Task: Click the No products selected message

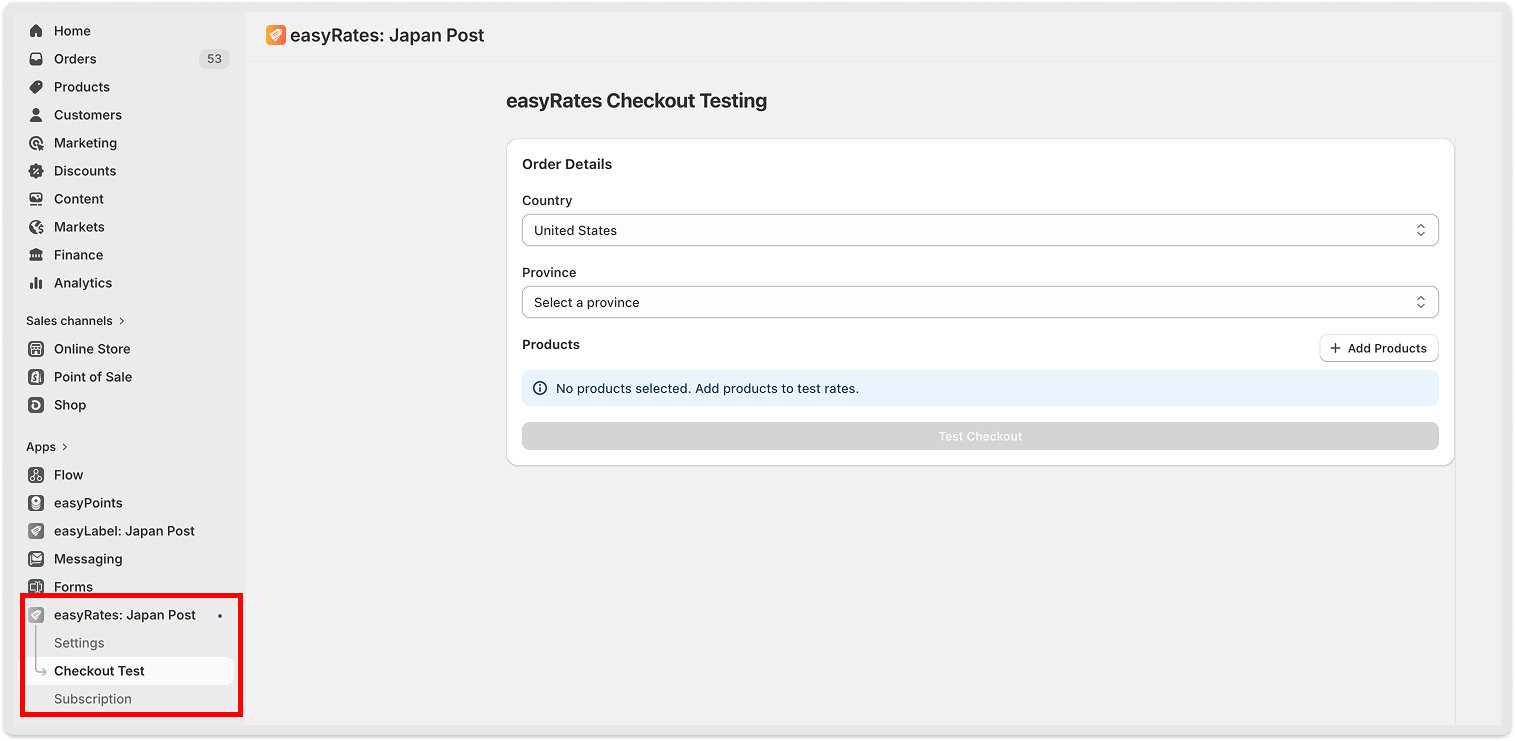Action: [x=707, y=388]
